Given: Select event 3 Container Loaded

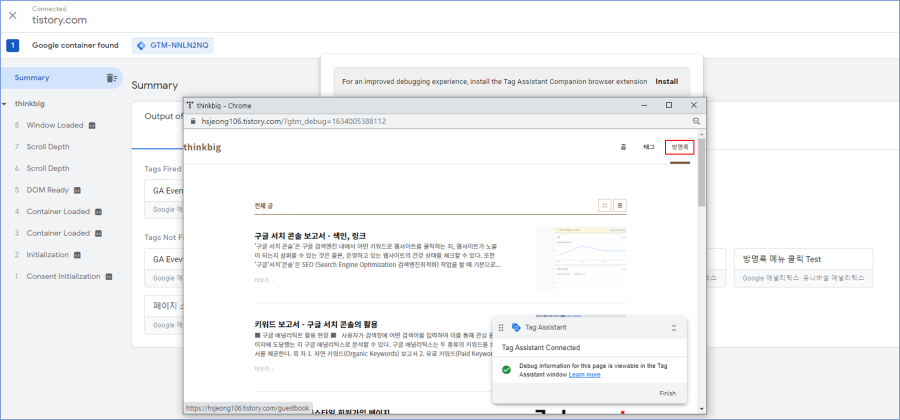Looking at the screenshot, I should point(58,233).
